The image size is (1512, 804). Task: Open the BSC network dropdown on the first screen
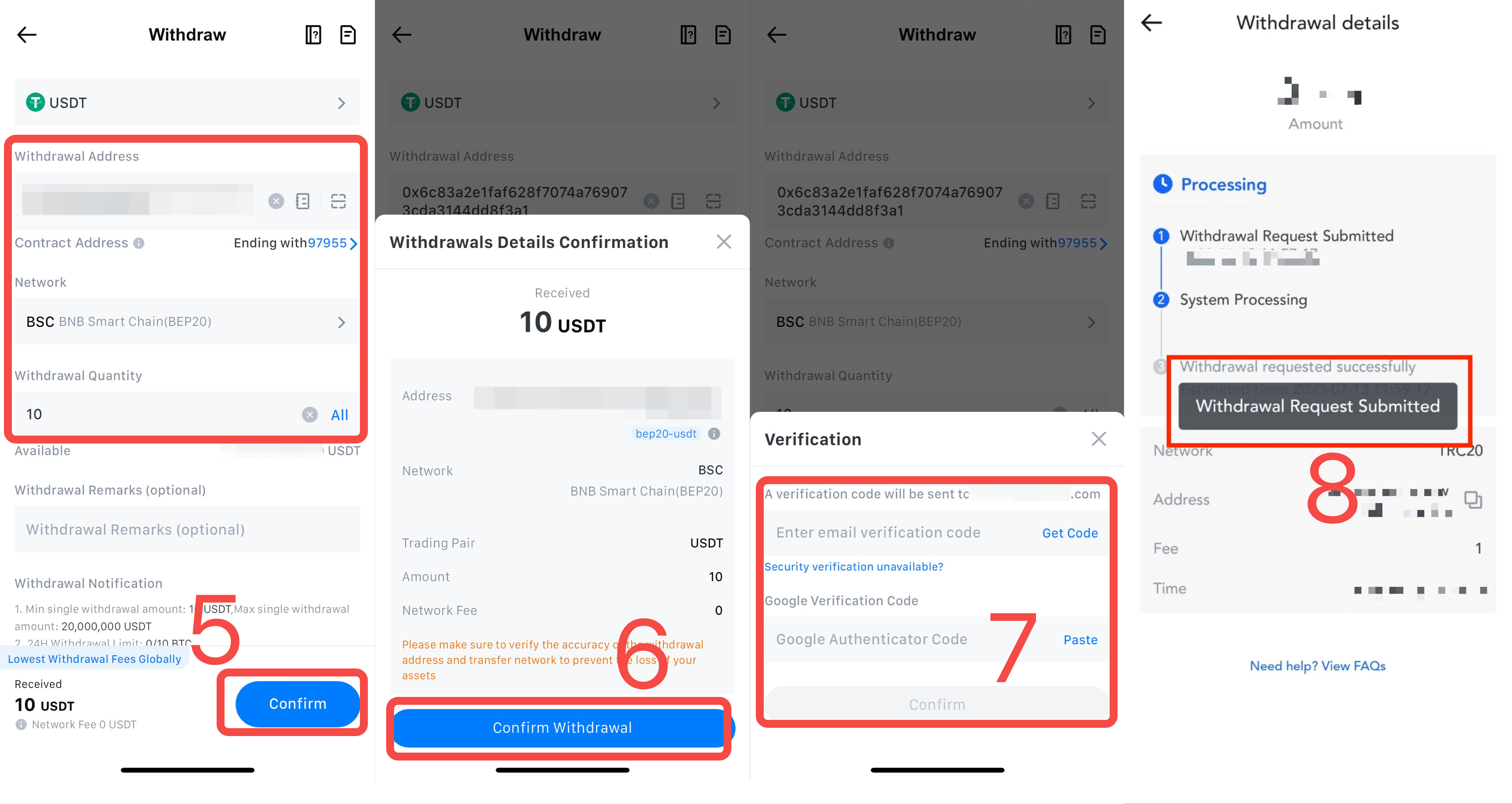187,322
